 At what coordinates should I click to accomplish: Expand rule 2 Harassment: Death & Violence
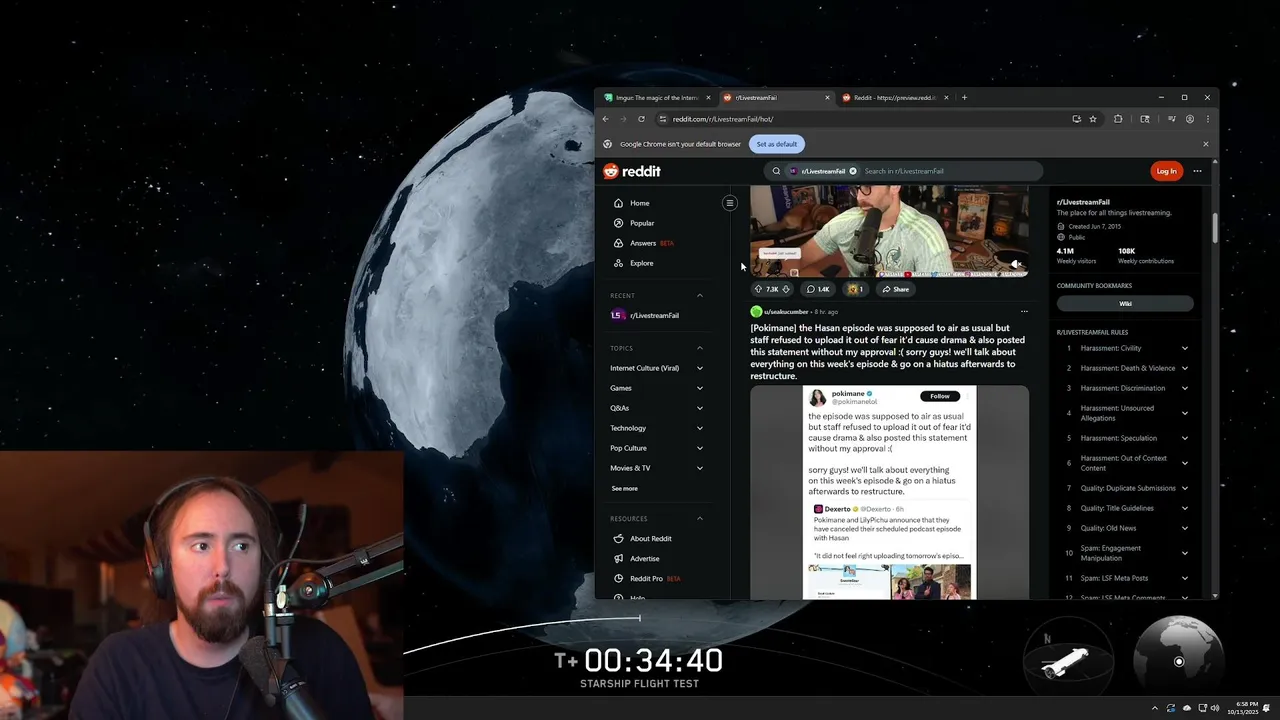click(x=1185, y=368)
